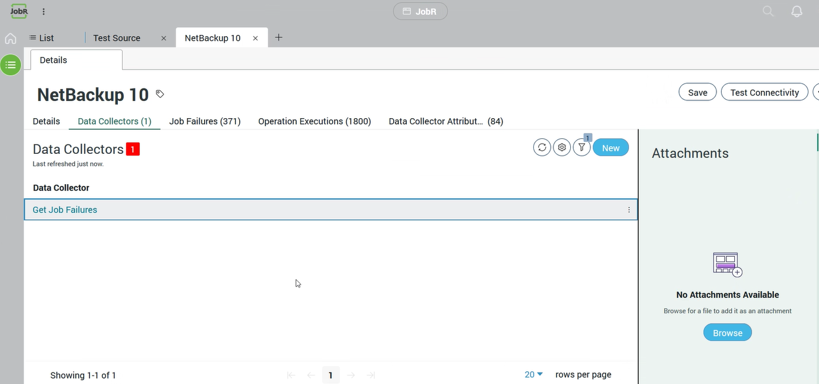Image resolution: width=819 pixels, height=384 pixels.
Task: Switch to the Test Source tab
Action: [116, 38]
